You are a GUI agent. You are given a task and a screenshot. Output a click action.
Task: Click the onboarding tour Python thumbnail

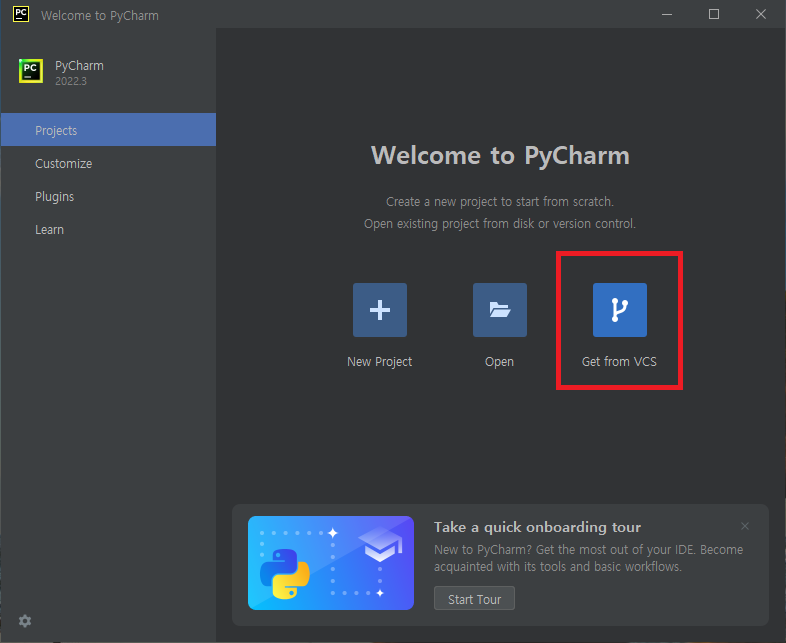coord(331,563)
